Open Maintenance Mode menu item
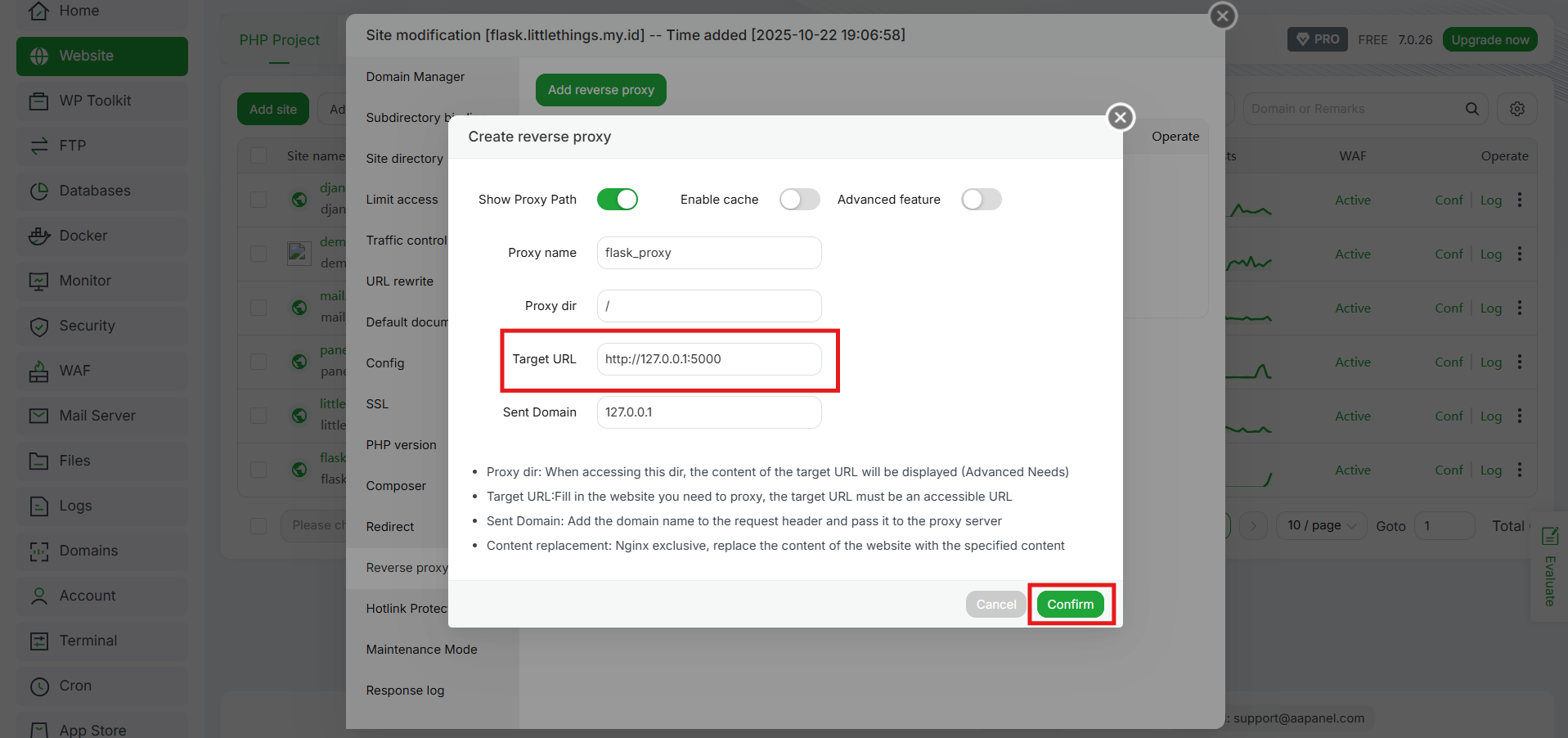Screen dimensions: 1568x738 421,650
